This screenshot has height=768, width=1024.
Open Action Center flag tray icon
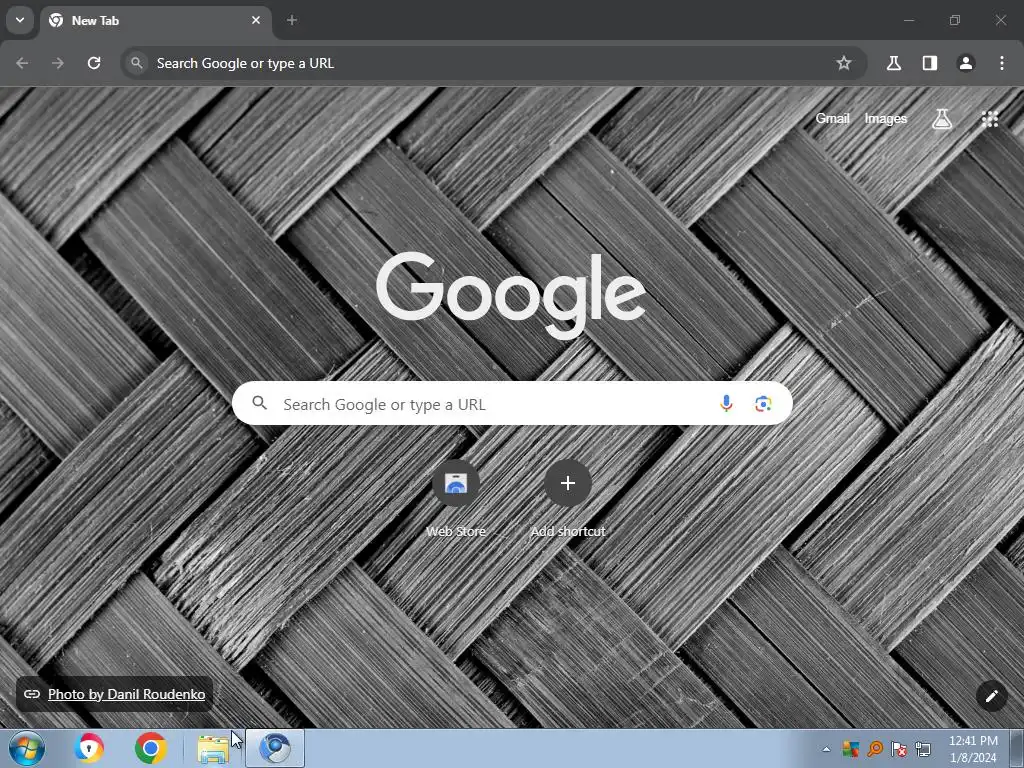pyautogui.click(x=899, y=749)
